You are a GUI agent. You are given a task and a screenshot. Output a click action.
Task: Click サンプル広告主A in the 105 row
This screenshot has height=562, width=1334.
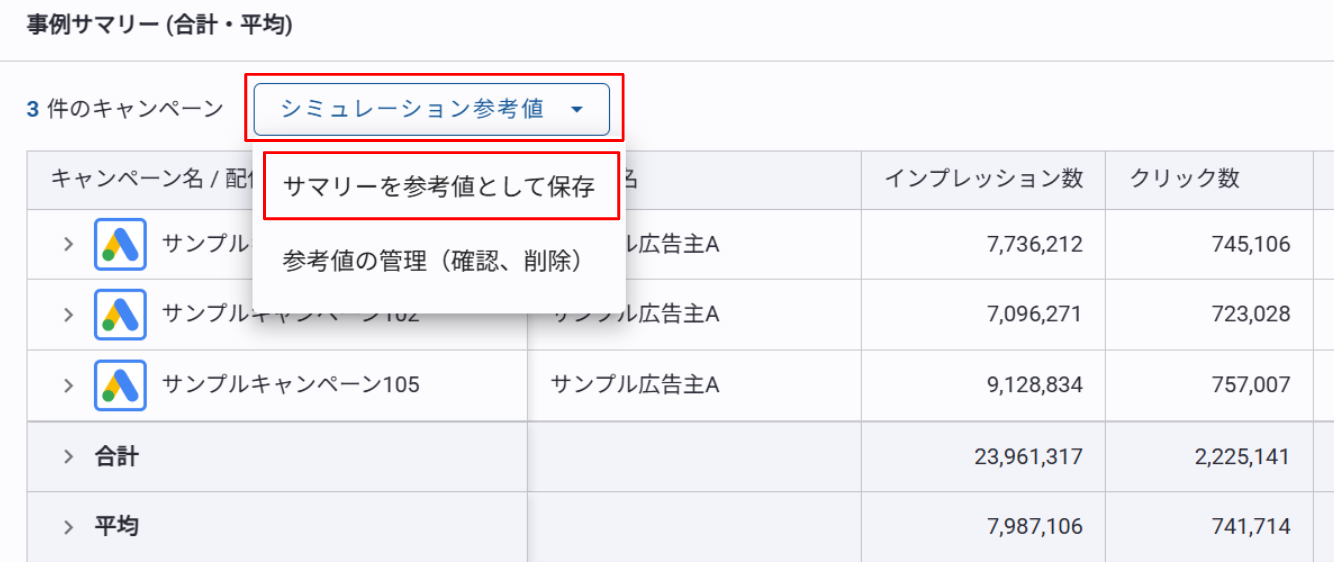635,385
